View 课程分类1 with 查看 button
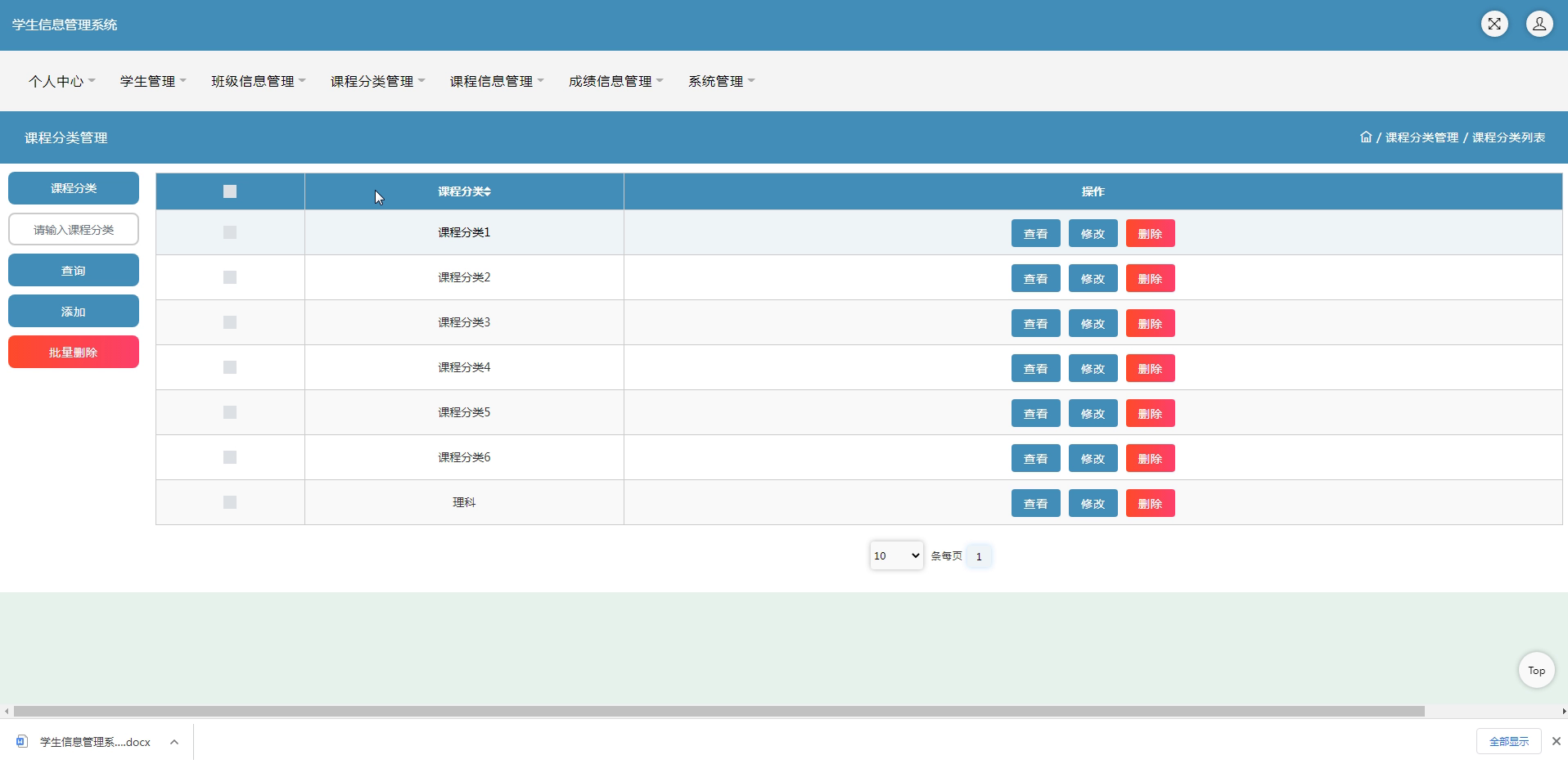The image size is (1568, 764). pyautogui.click(x=1036, y=233)
